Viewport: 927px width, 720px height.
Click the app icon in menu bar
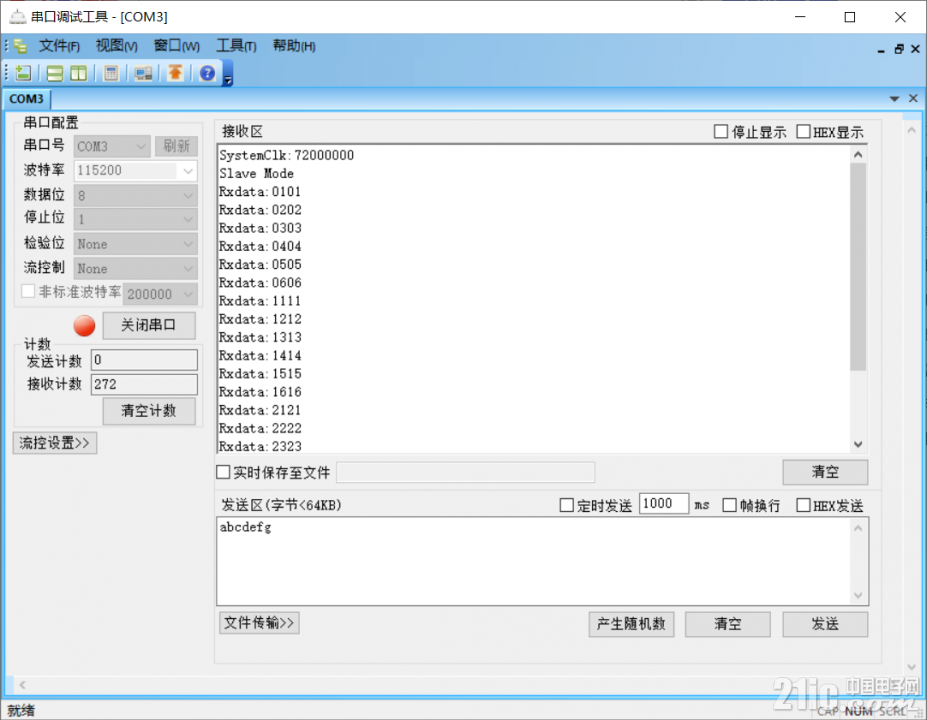(20, 46)
